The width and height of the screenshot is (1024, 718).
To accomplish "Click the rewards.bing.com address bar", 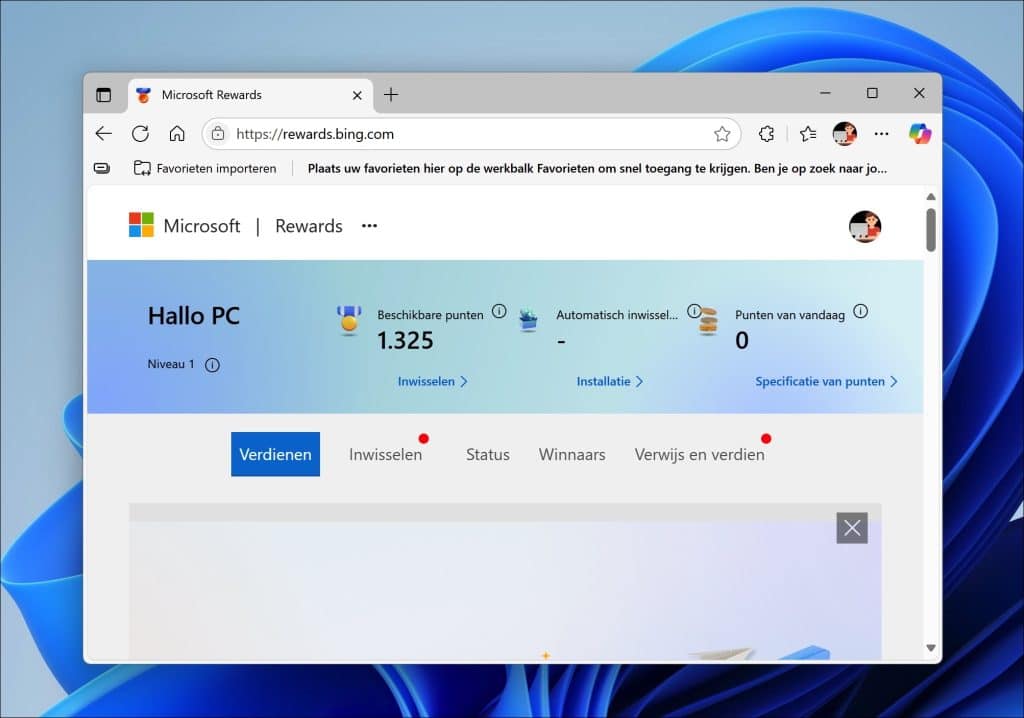I will (x=471, y=134).
